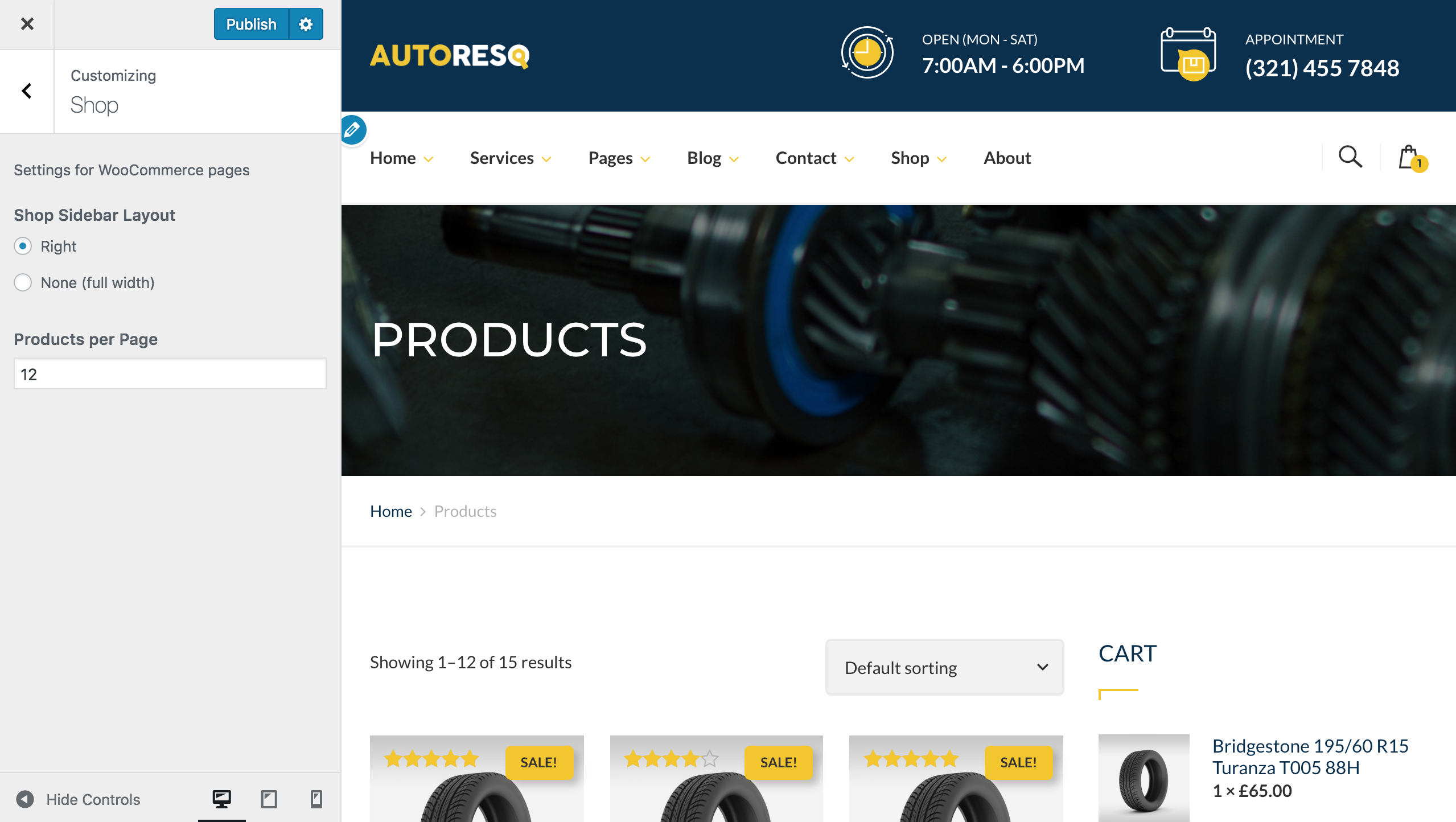The width and height of the screenshot is (1456, 822).
Task: Click the Publish button
Action: pyautogui.click(x=252, y=24)
